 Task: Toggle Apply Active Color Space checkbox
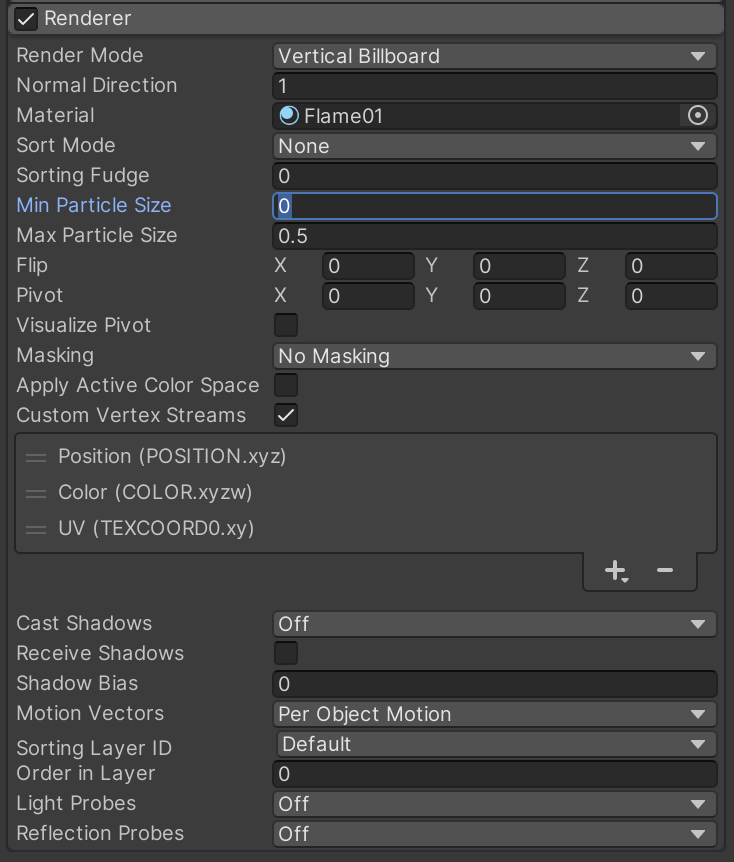pos(286,385)
